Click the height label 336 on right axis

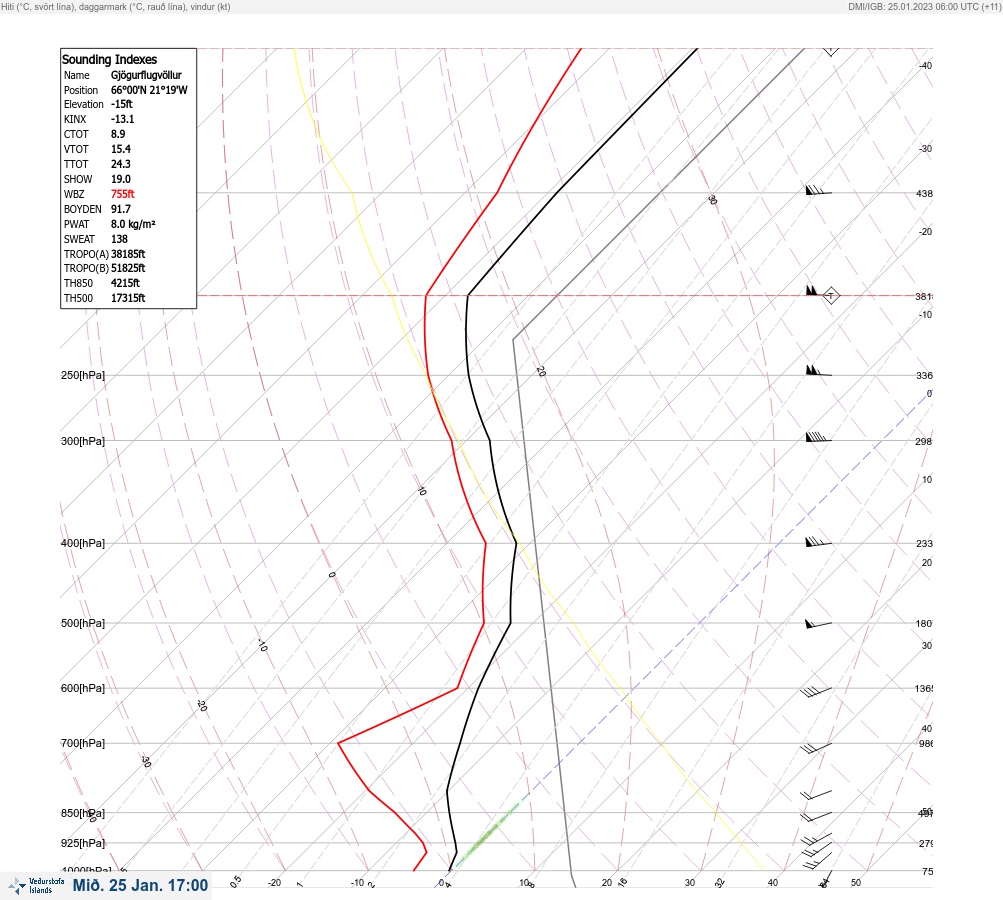point(924,375)
